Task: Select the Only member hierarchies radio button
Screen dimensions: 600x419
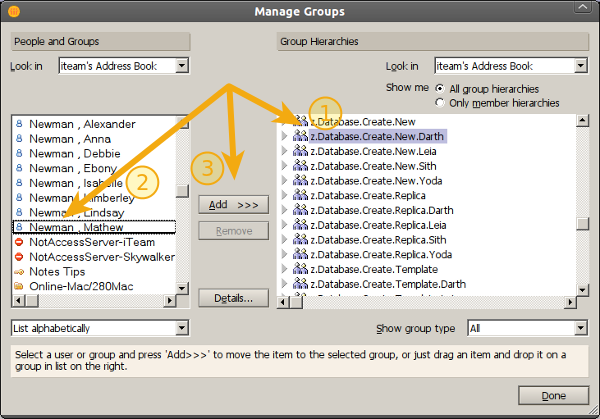Action: [x=440, y=103]
